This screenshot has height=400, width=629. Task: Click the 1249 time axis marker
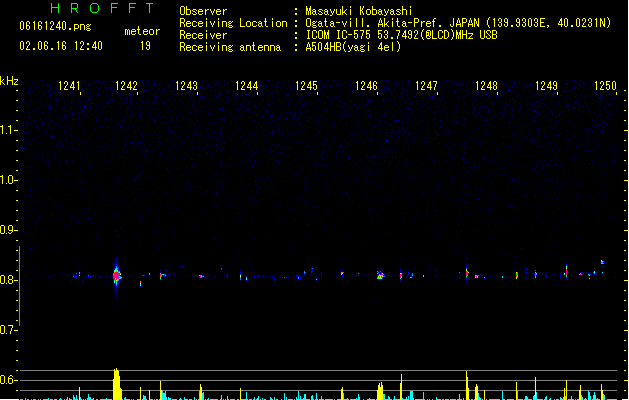pos(546,86)
